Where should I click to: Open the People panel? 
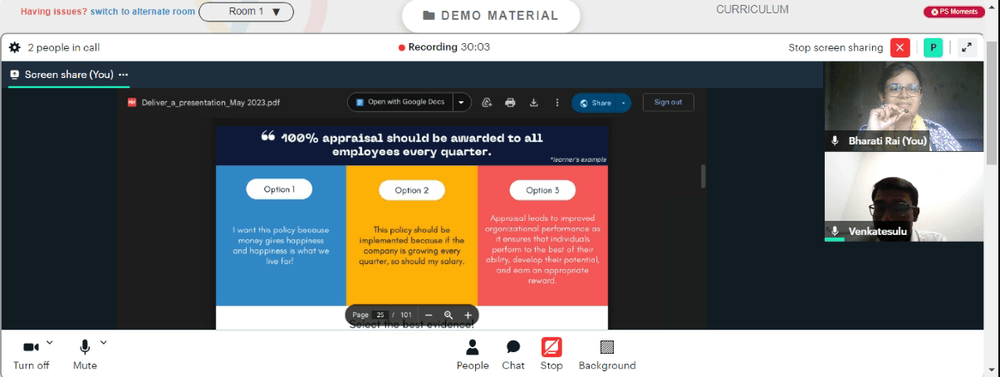click(x=473, y=355)
